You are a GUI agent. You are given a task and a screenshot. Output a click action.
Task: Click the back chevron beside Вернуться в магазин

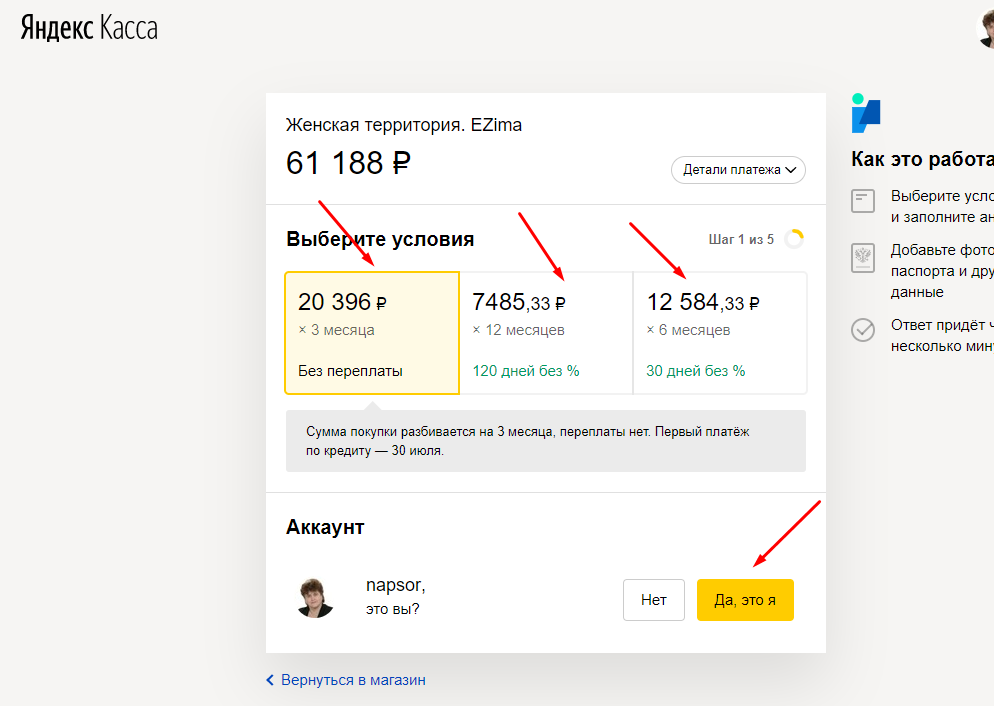(x=269, y=680)
